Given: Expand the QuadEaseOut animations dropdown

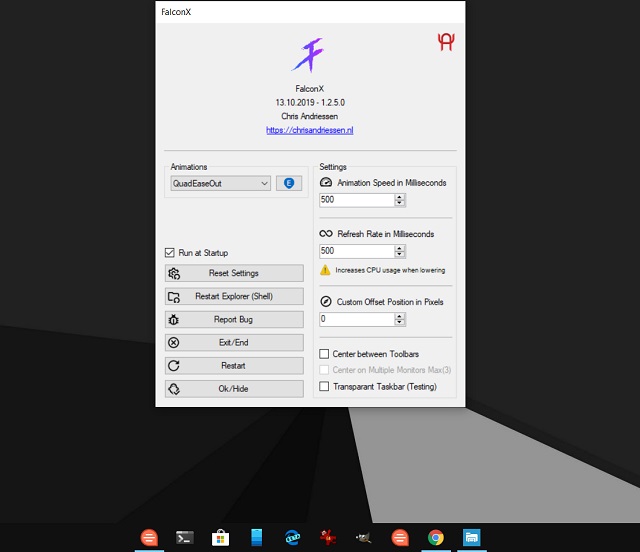Looking at the screenshot, I should click(x=264, y=184).
